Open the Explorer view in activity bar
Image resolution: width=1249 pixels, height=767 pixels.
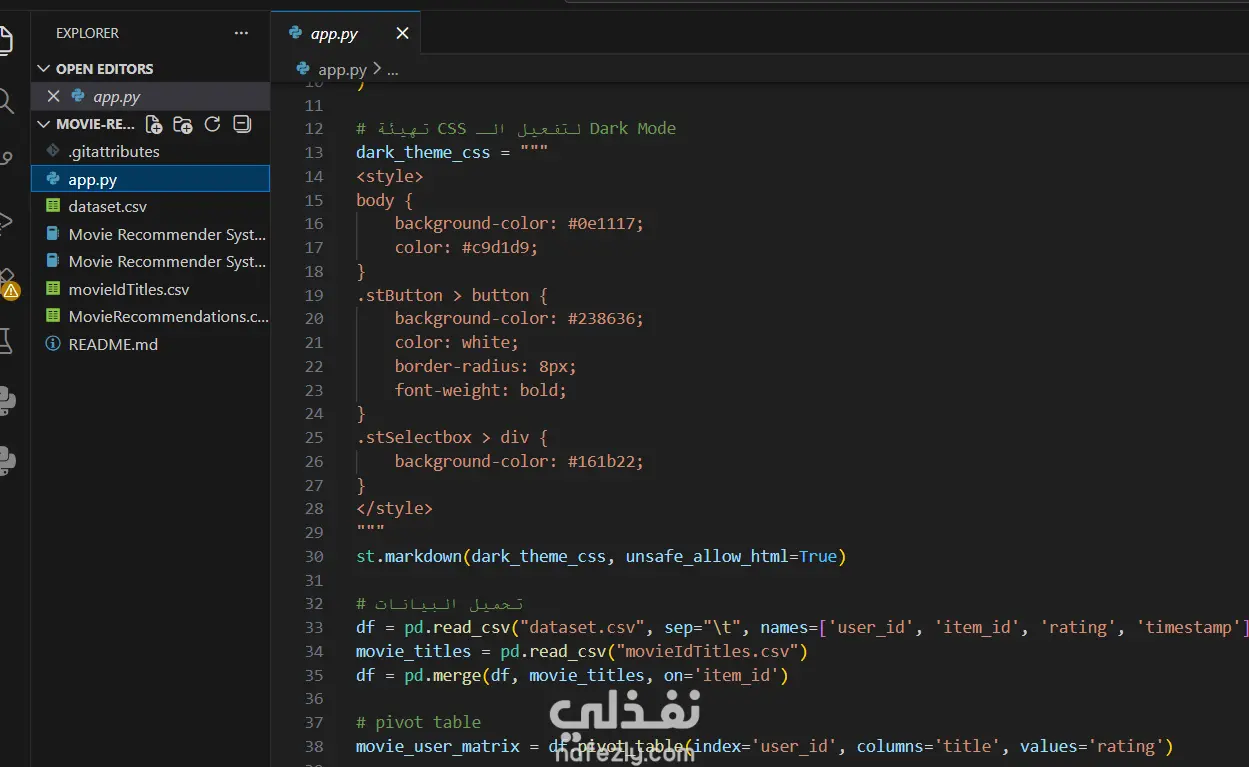[5, 40]
